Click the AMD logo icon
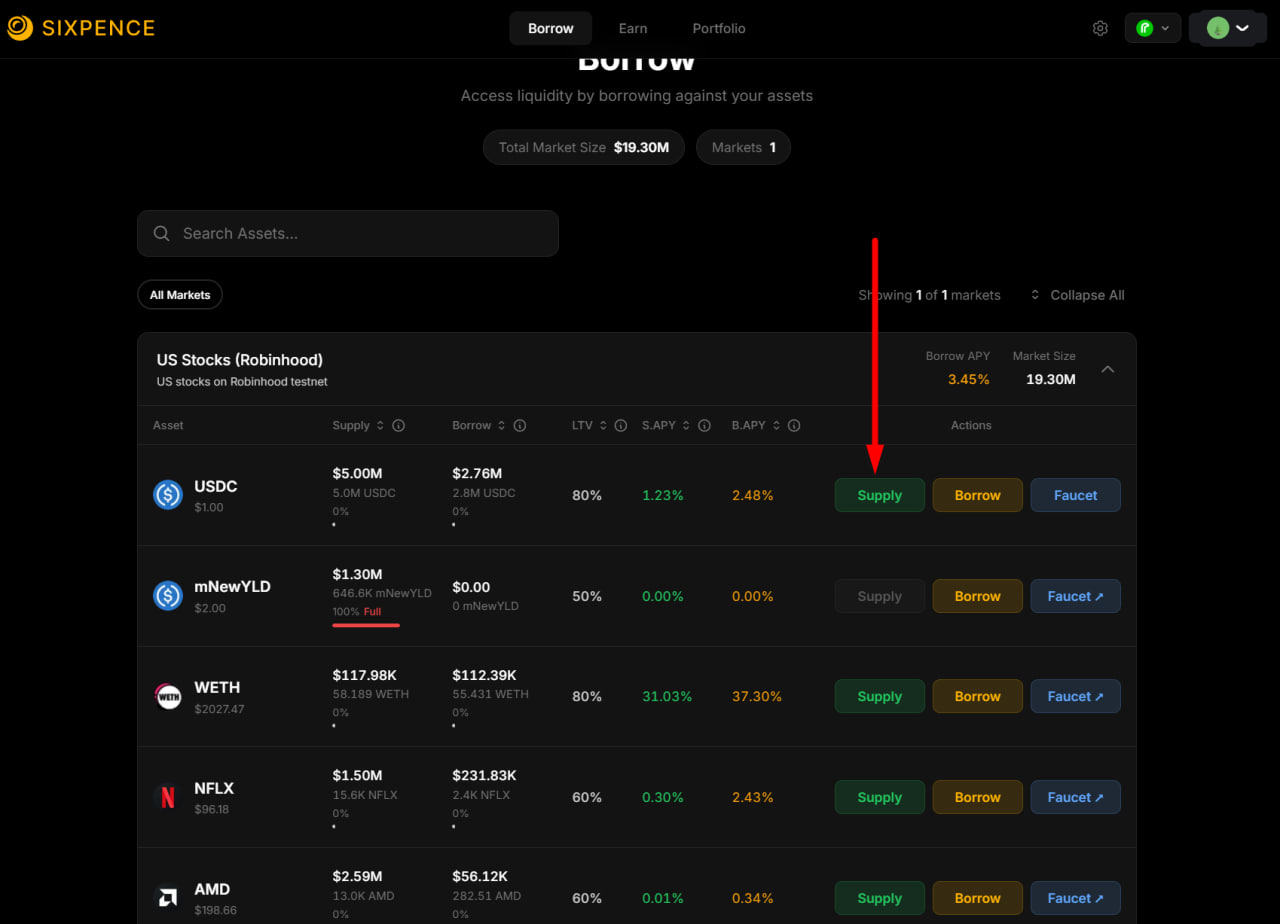 click(168, 898)
